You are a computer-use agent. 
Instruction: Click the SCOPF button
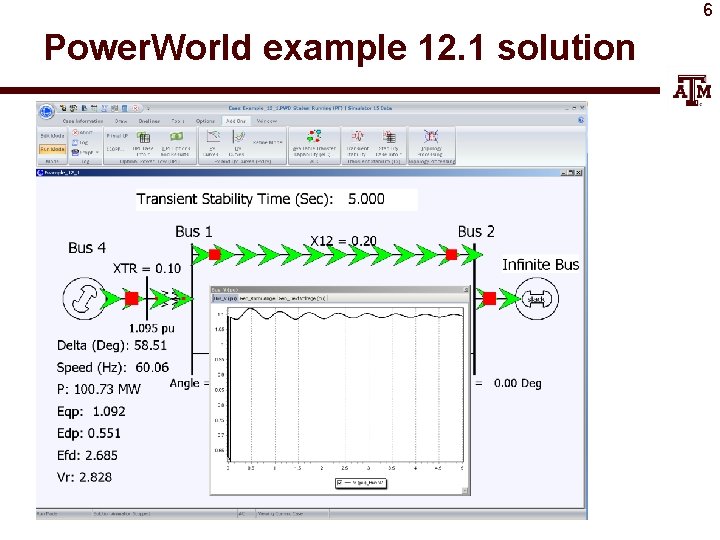115,149
